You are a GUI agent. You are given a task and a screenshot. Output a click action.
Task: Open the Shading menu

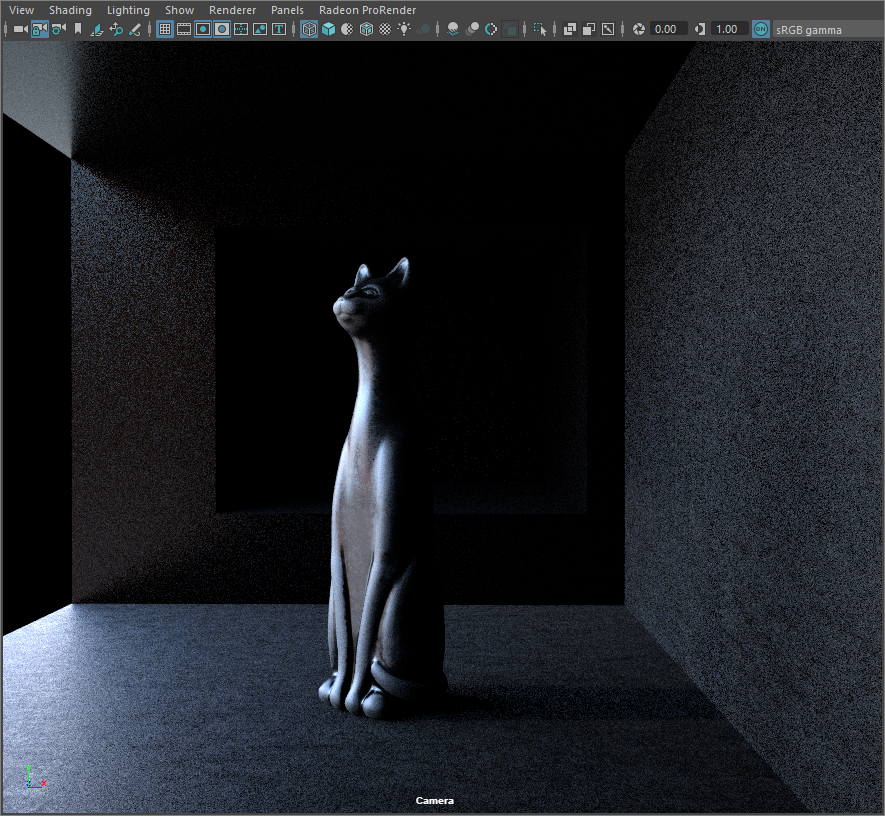point(70,10)
